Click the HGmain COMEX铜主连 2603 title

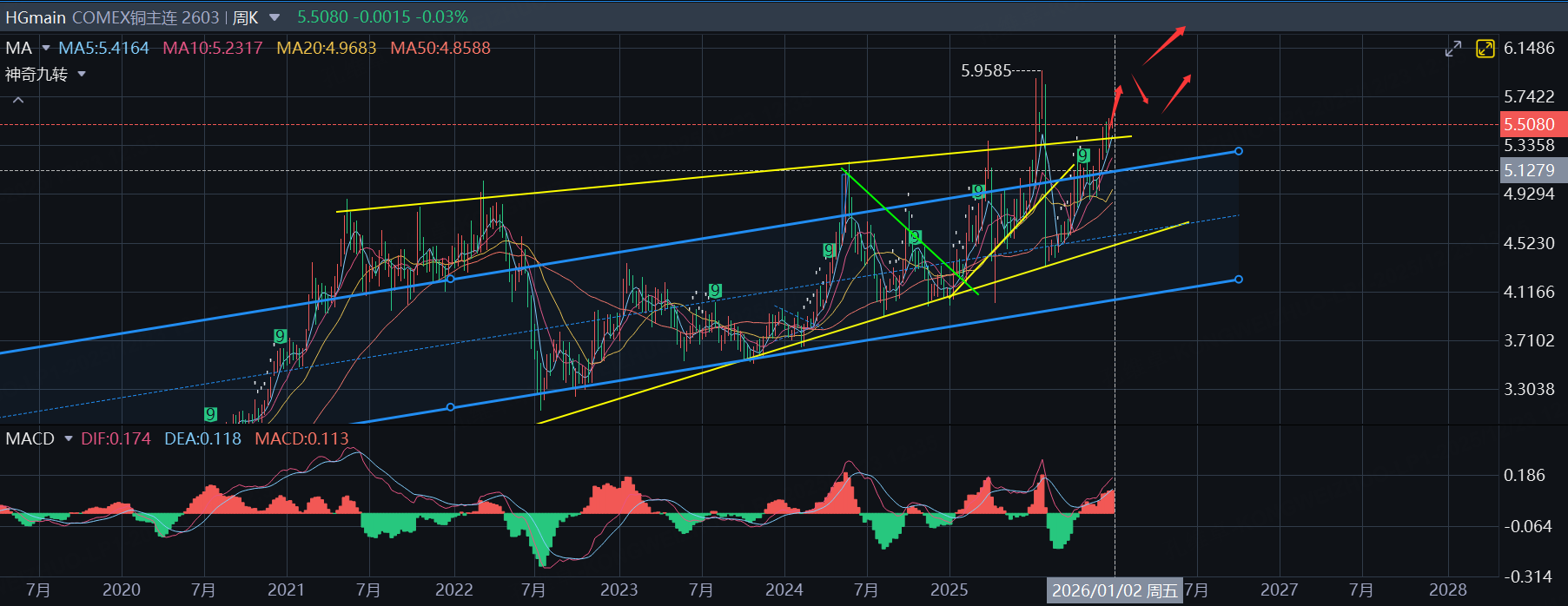tap(112, 17)
